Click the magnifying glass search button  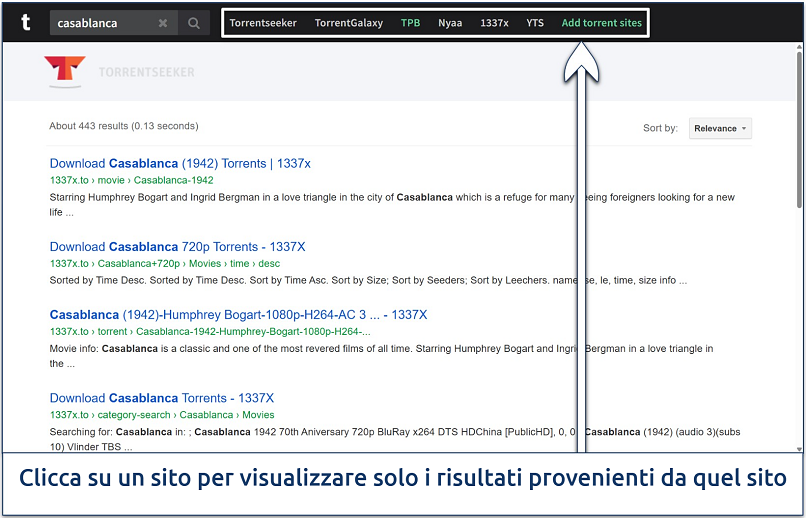click(x=194, y=23)
